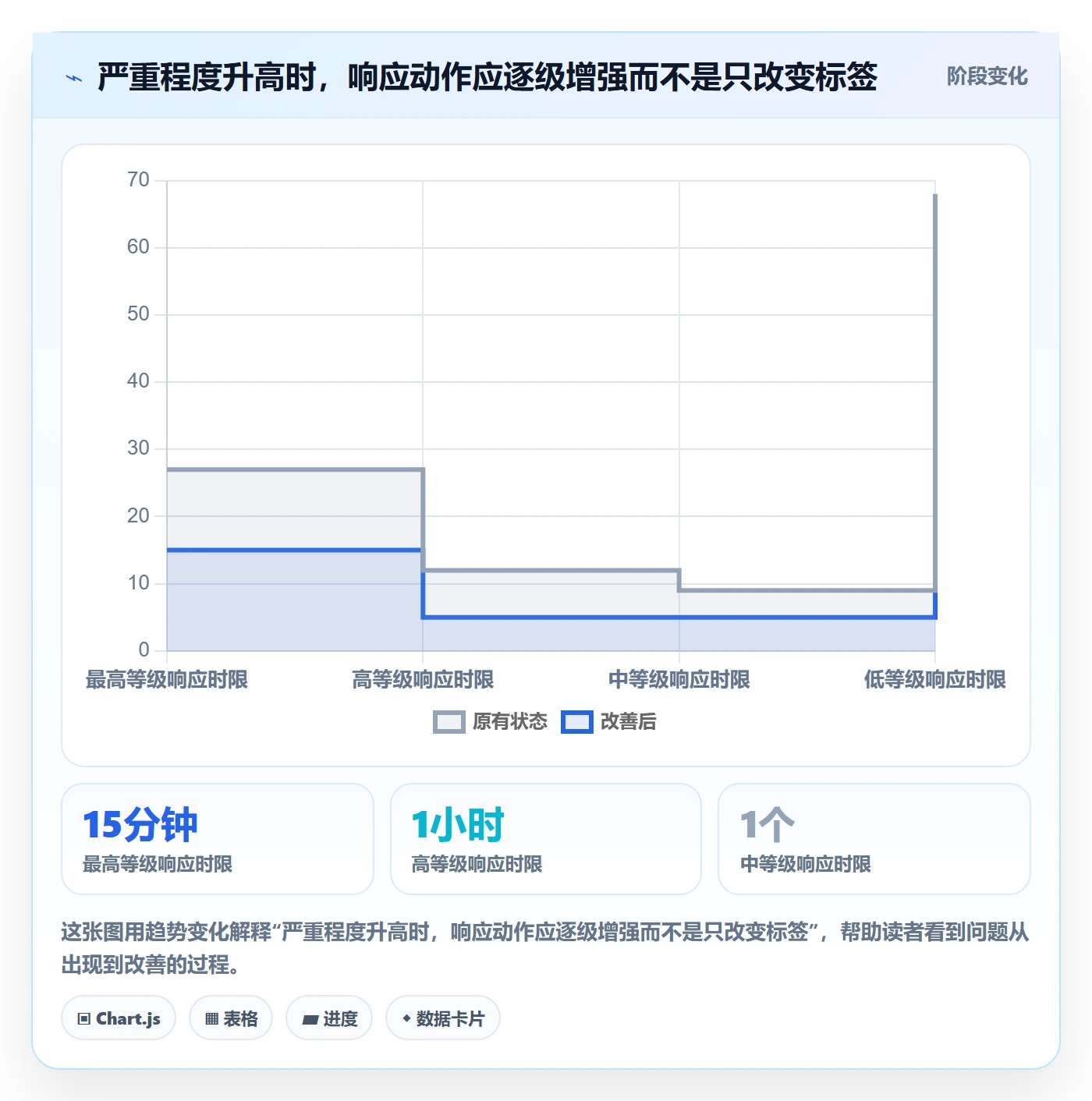This screenshot has width=1092, height=1101.
Task: Click the 低等级响应时限 x-axis label
Action: [x=935, y=680]
